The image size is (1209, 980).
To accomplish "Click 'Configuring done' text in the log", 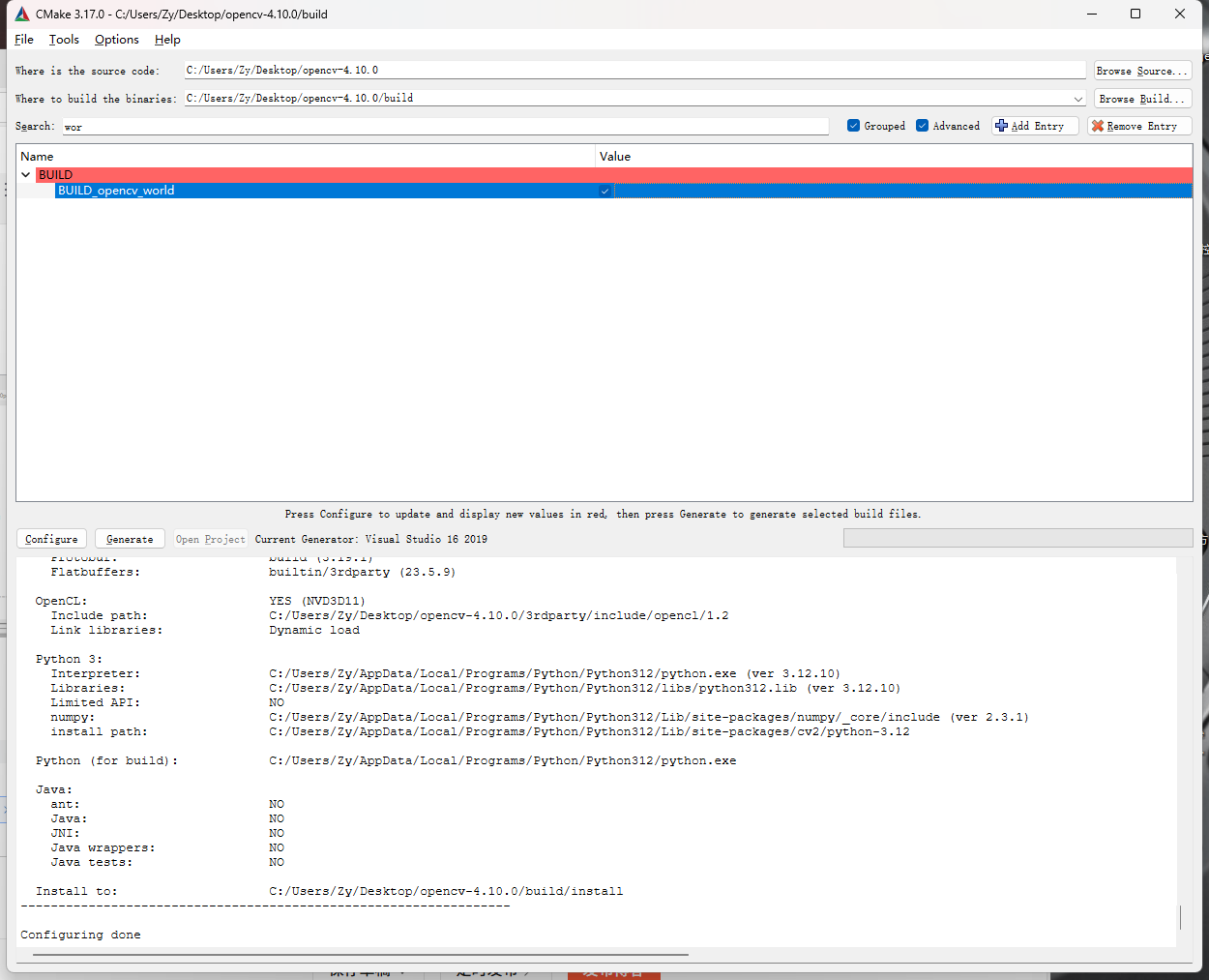I will click(81, 935).
